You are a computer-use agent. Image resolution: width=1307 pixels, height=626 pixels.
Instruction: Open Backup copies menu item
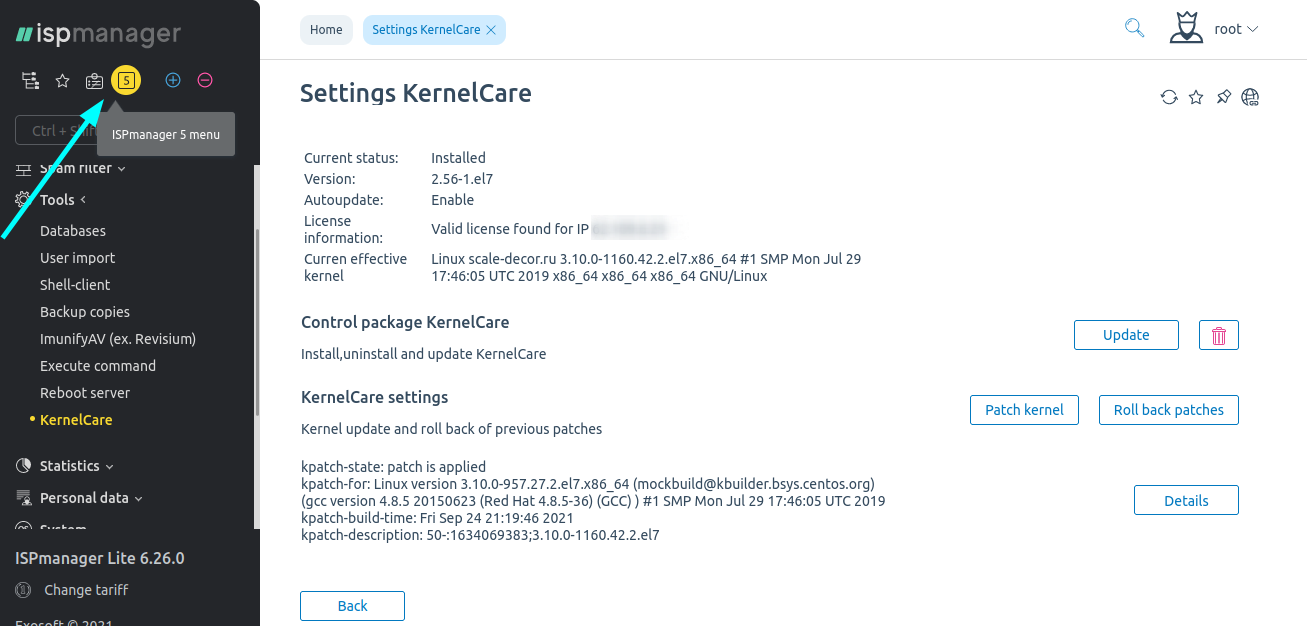tap(85, 312)
